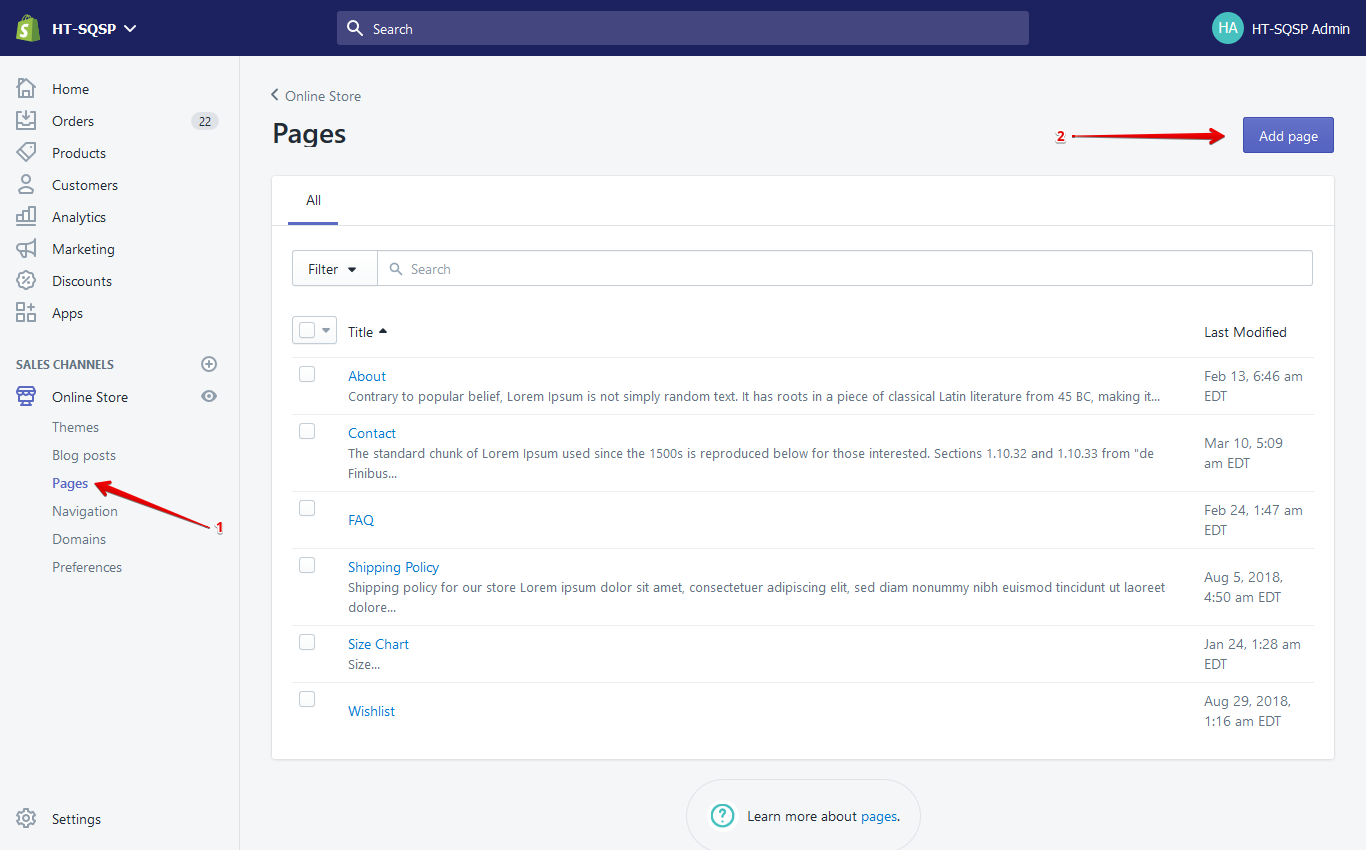Switch to the All tab

tap(313, 201)
